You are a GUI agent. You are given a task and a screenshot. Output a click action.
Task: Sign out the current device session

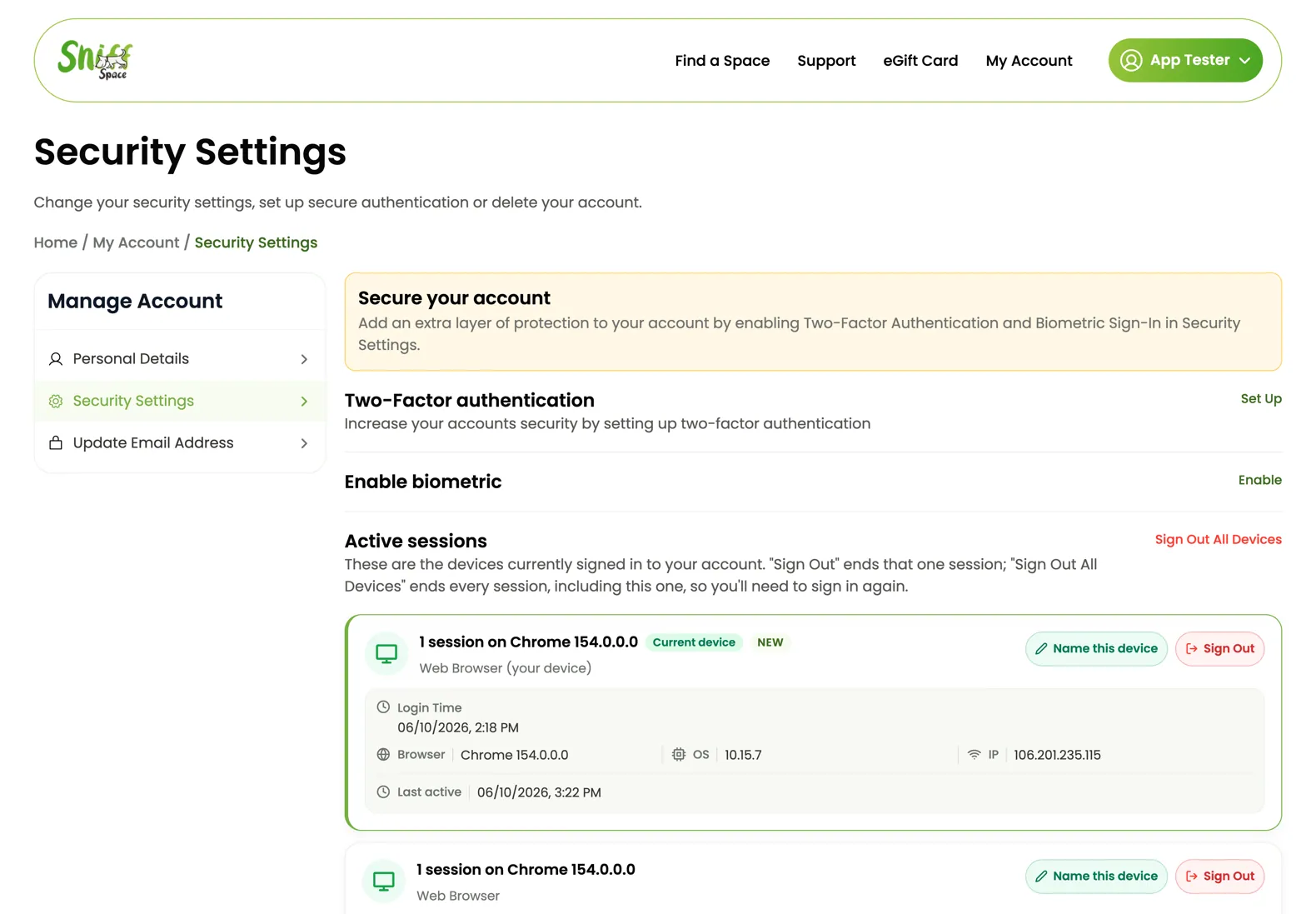pos(1219,649)
